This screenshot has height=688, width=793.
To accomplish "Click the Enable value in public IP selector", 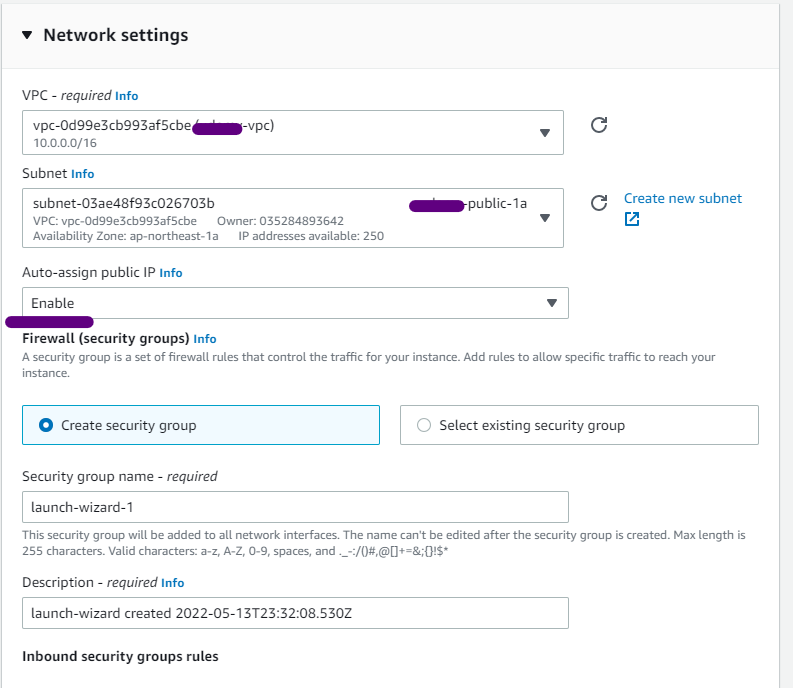I will [53, 303].
